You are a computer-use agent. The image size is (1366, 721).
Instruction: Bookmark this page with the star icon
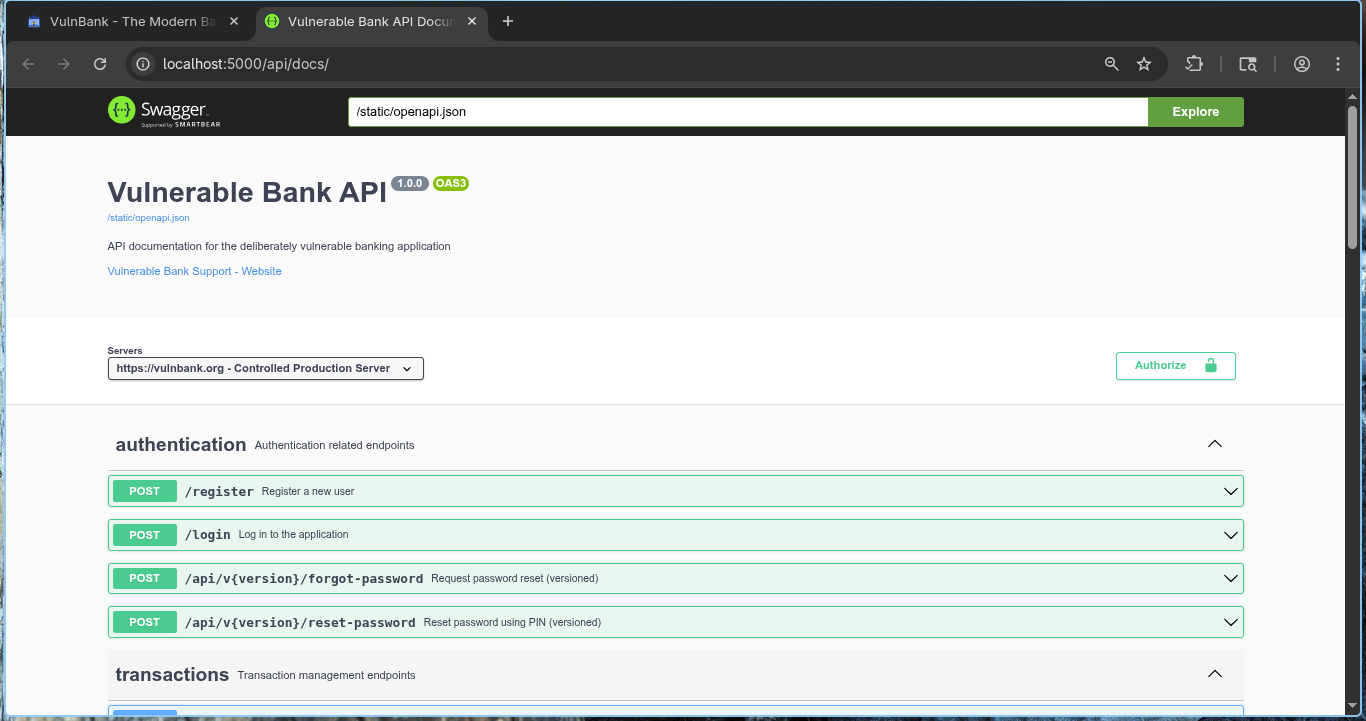pyautogui.click(x=1144, y=64)
